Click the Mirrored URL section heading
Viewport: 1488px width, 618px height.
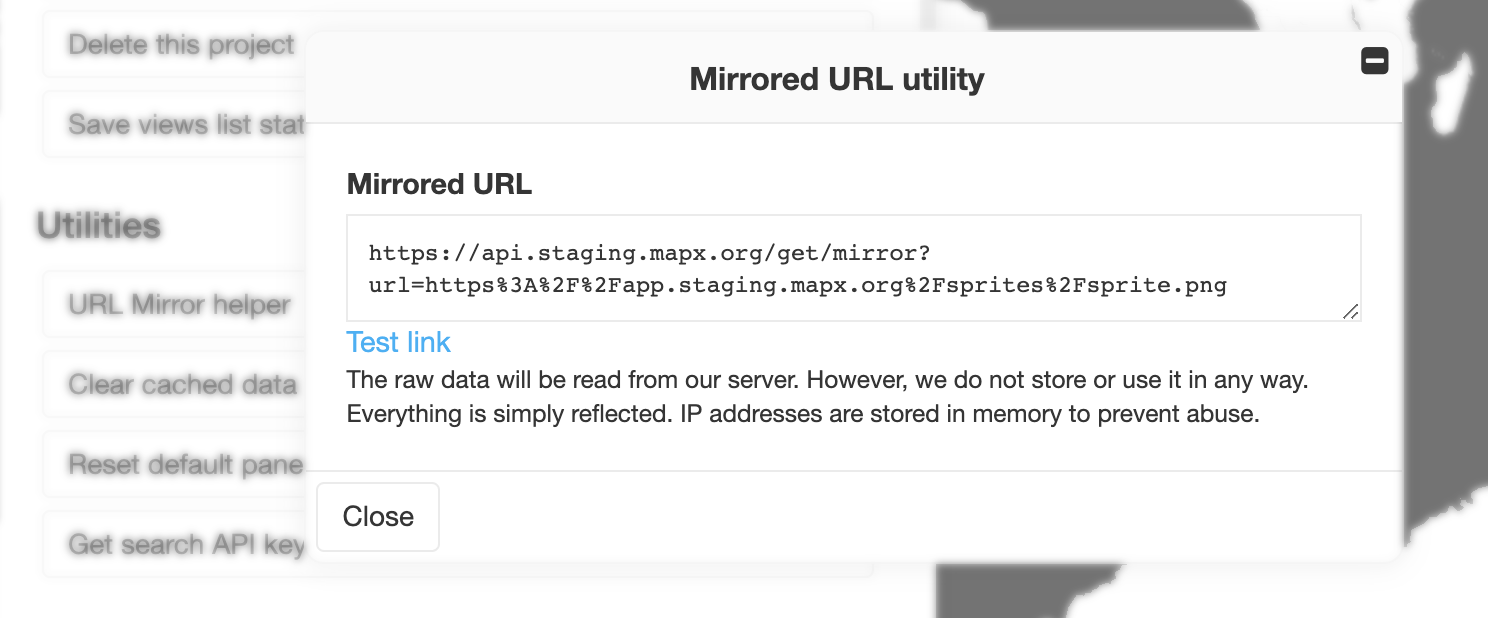438,184
